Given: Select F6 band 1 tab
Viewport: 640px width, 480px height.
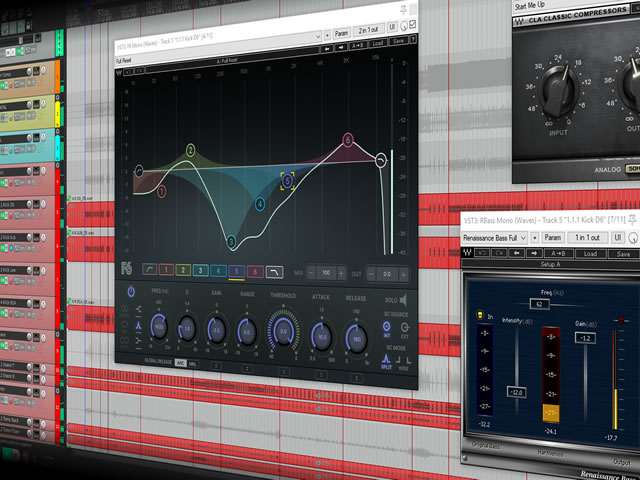Looking at the screenshot, I should (166, 269).
